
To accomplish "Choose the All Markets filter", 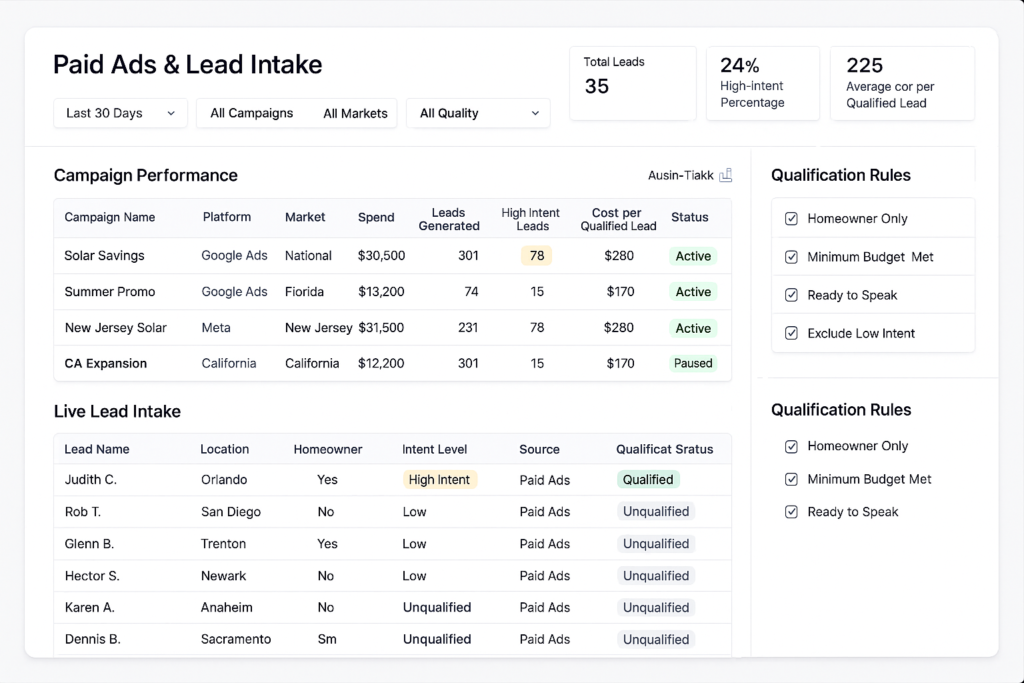I will 355,113.
